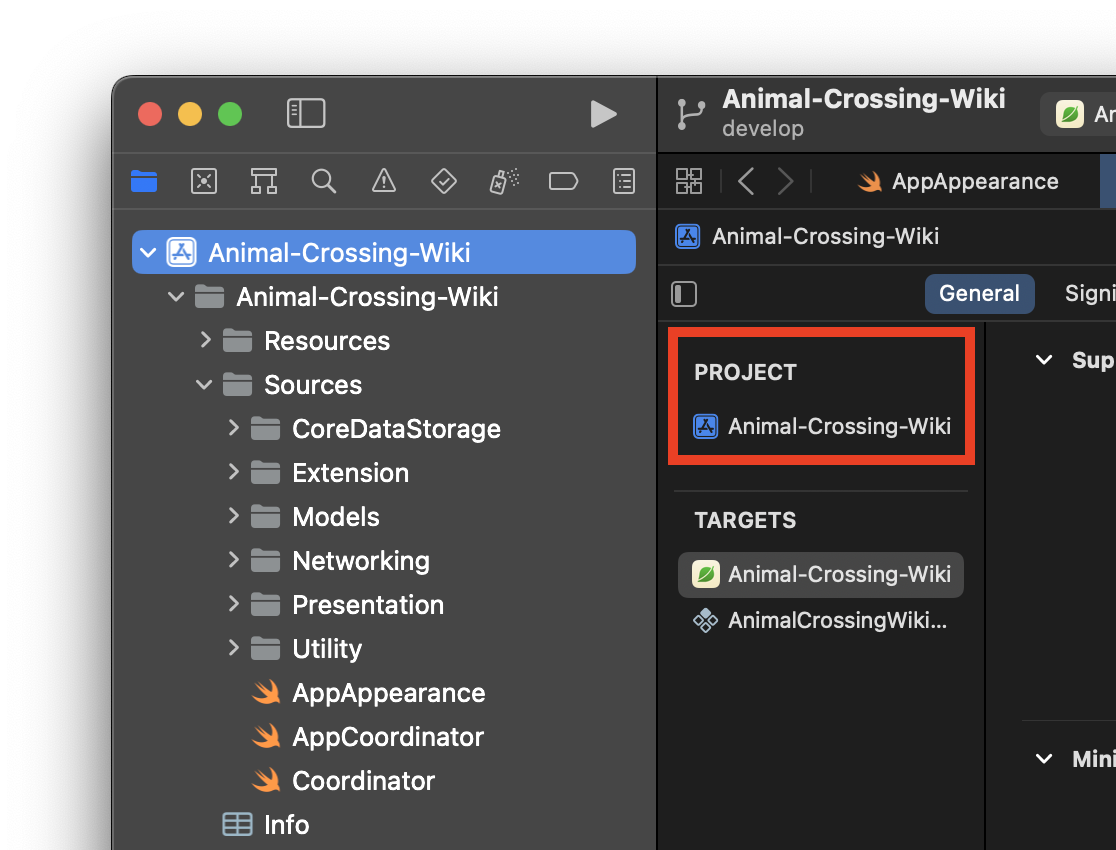The width and height of the screenshot is (1116, 850).
Task: Open the Issue navigator warning icon
Action: point(384,181)
